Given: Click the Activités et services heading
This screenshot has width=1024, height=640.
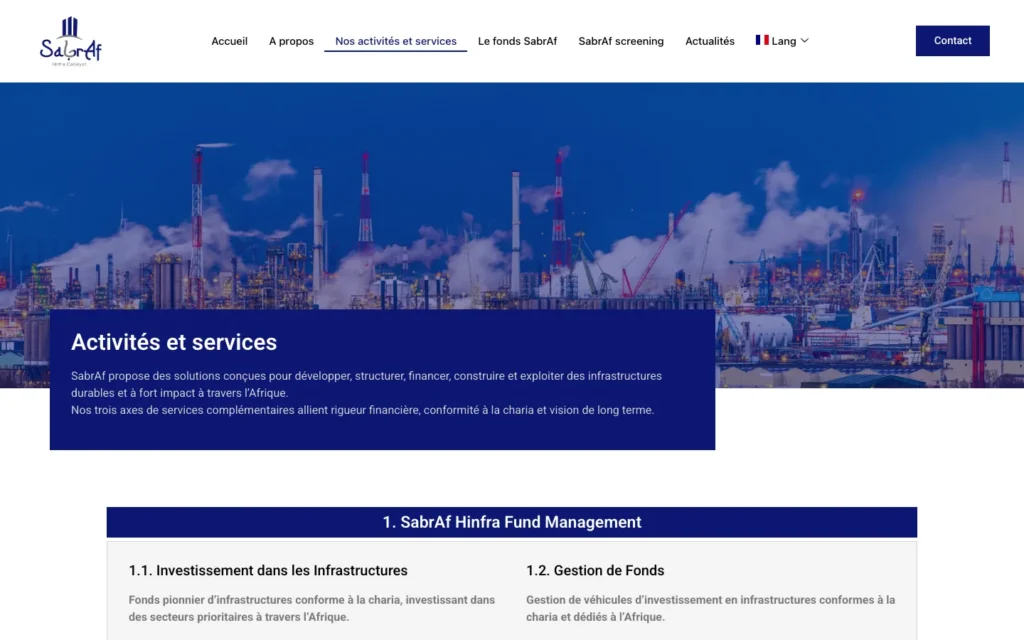Looking at the screenshot, I should (174, 342).
